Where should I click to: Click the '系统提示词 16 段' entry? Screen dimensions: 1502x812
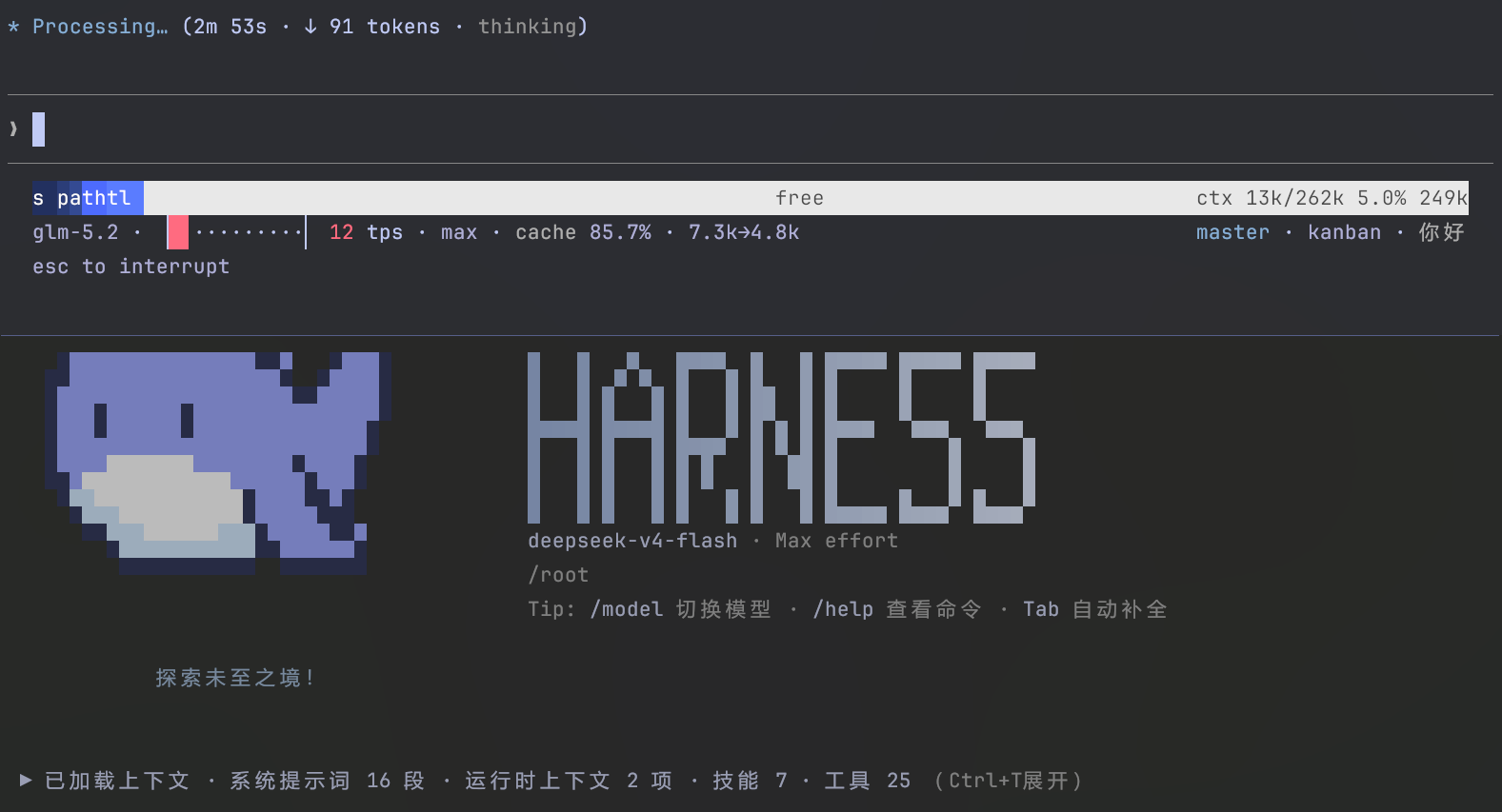[x=327, y=781]
